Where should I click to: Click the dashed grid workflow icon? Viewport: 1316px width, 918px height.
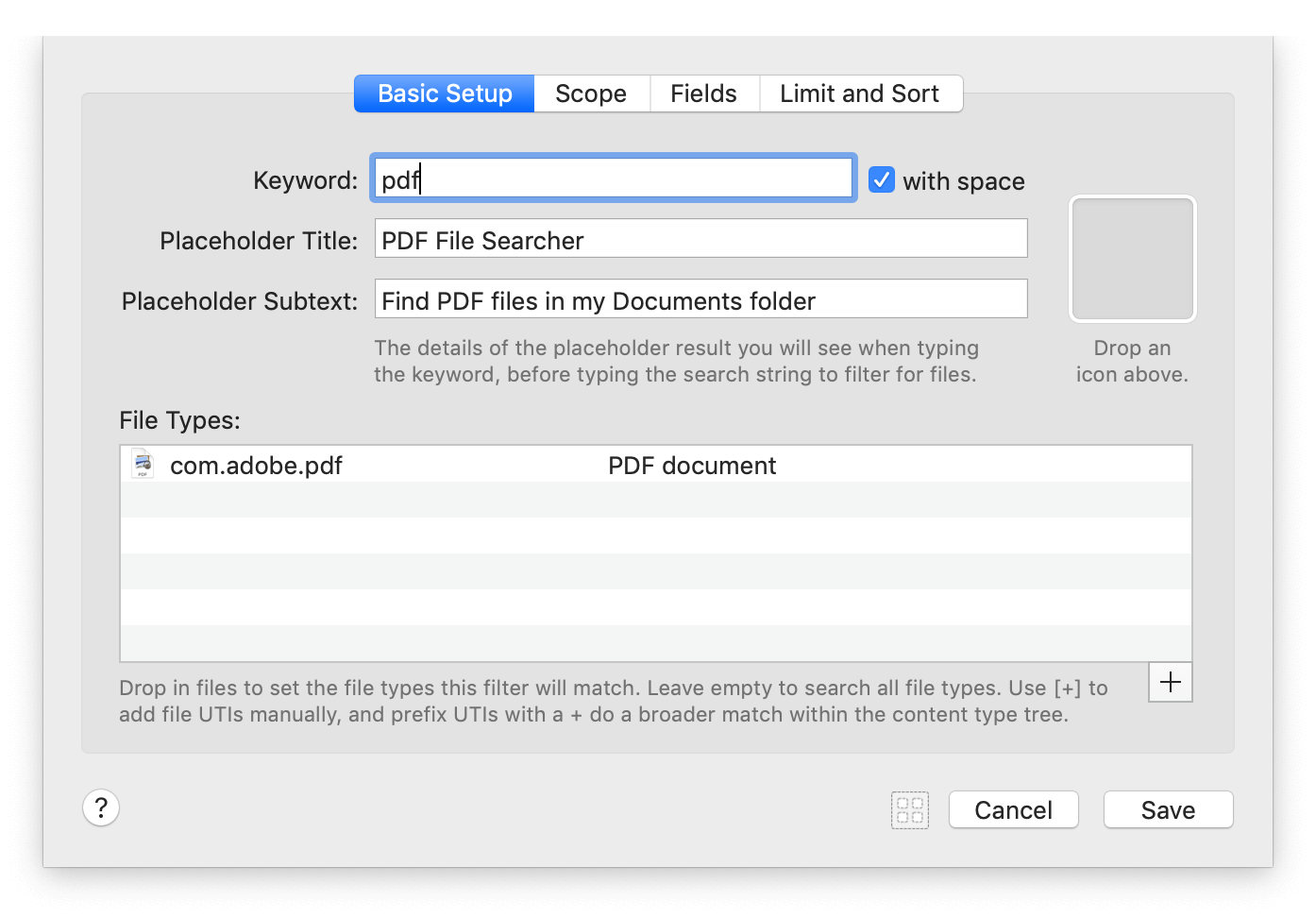pos(909,809)
